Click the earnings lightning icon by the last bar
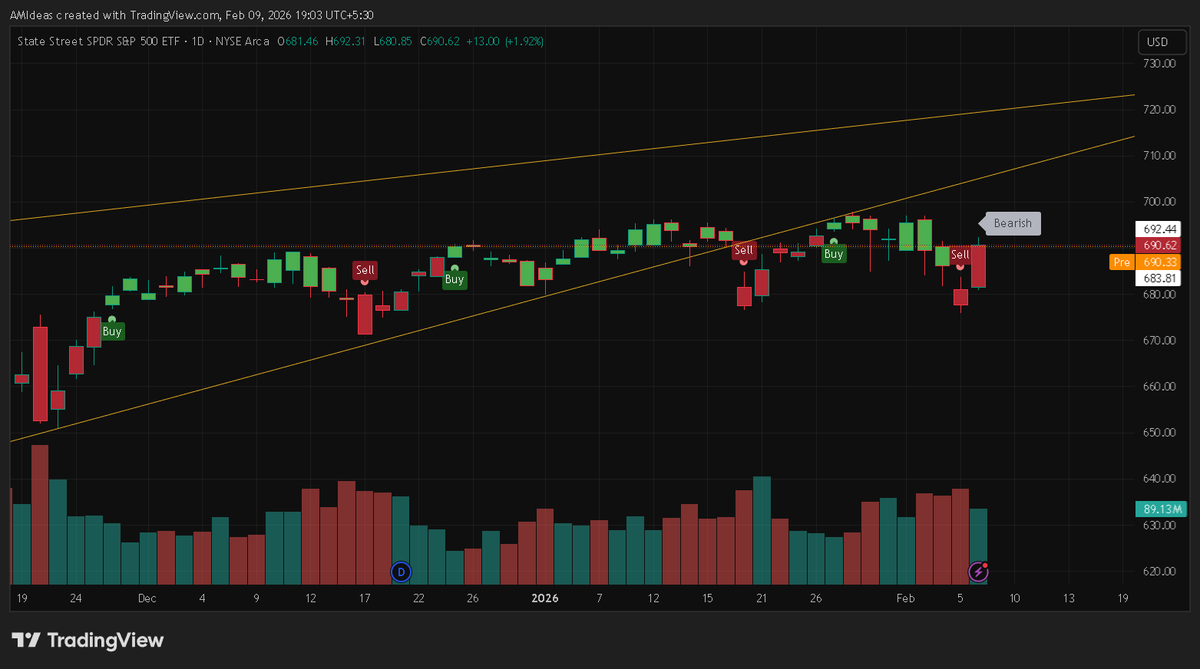 (979, 572)
